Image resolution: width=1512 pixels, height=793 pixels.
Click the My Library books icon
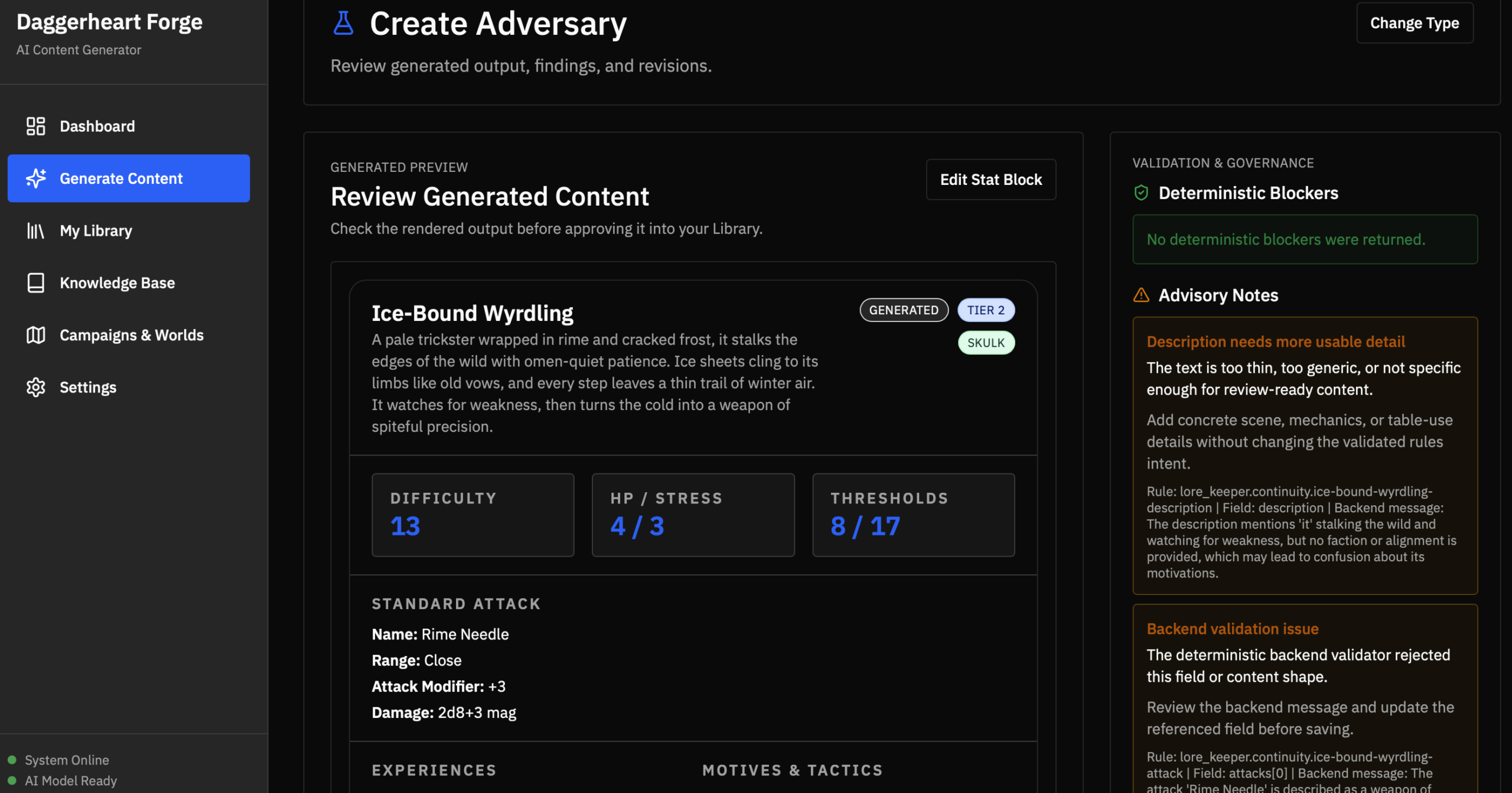35,230
